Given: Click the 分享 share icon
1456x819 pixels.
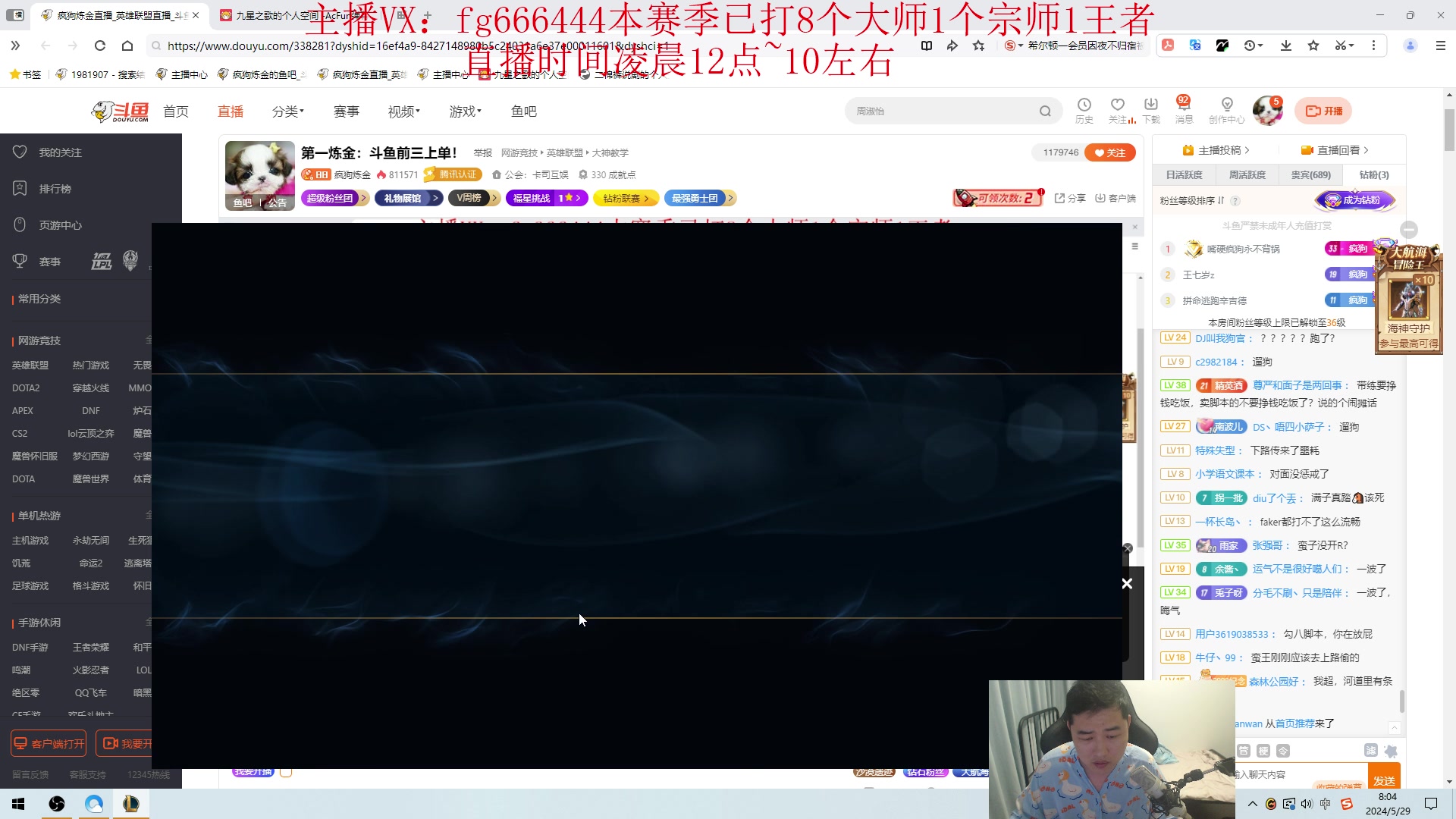Looking at the screenshot, I should [x=1070, y=198].
